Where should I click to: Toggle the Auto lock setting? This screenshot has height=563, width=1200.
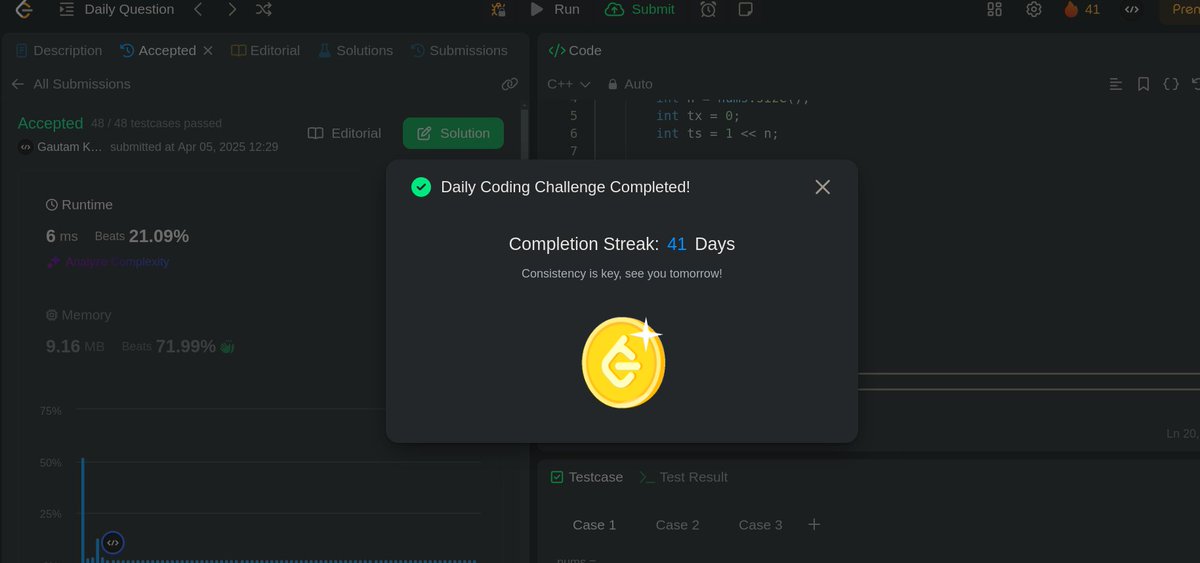[x=630, y=84]
